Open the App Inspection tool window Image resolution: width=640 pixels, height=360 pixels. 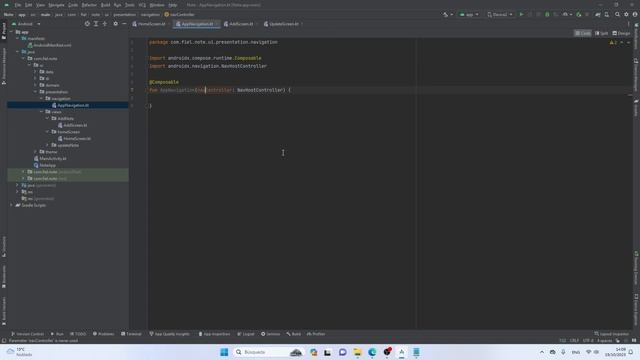coord(214,334)
